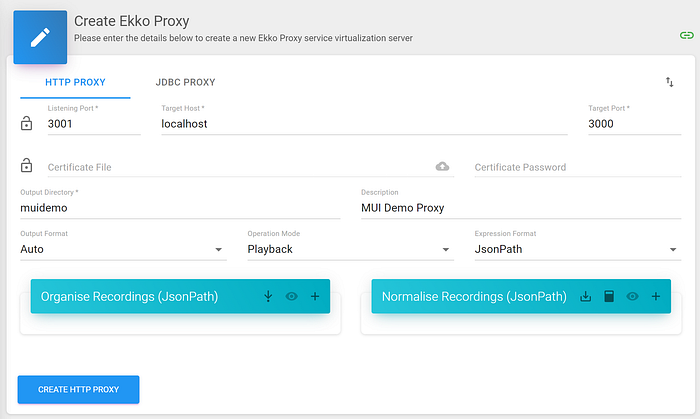Open the Output Format dropdown showing Auto
Screen dimensions: 700x419
(123, 249)
